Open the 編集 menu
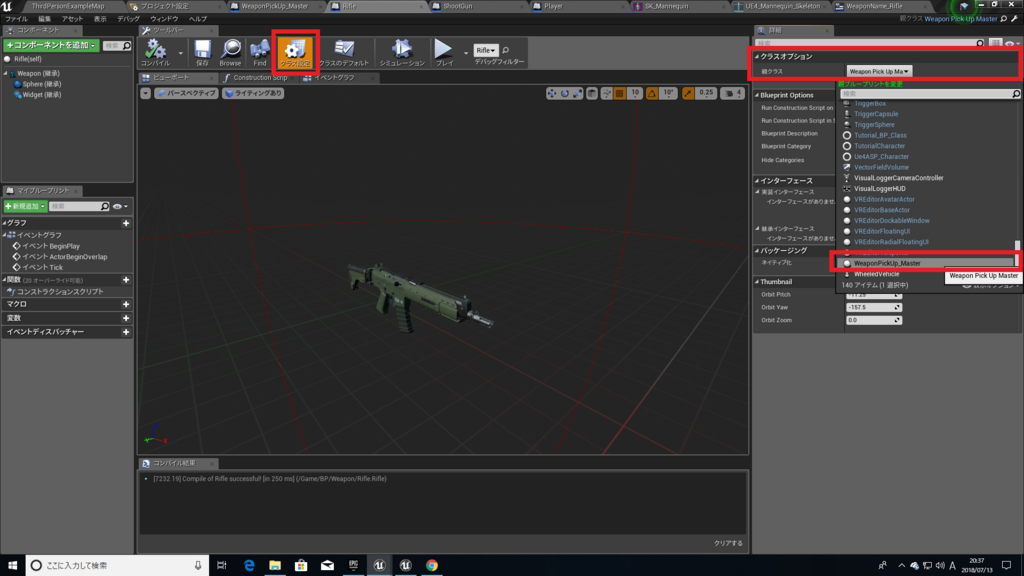This screenshot has height=576, width=1024. point(44,19)
